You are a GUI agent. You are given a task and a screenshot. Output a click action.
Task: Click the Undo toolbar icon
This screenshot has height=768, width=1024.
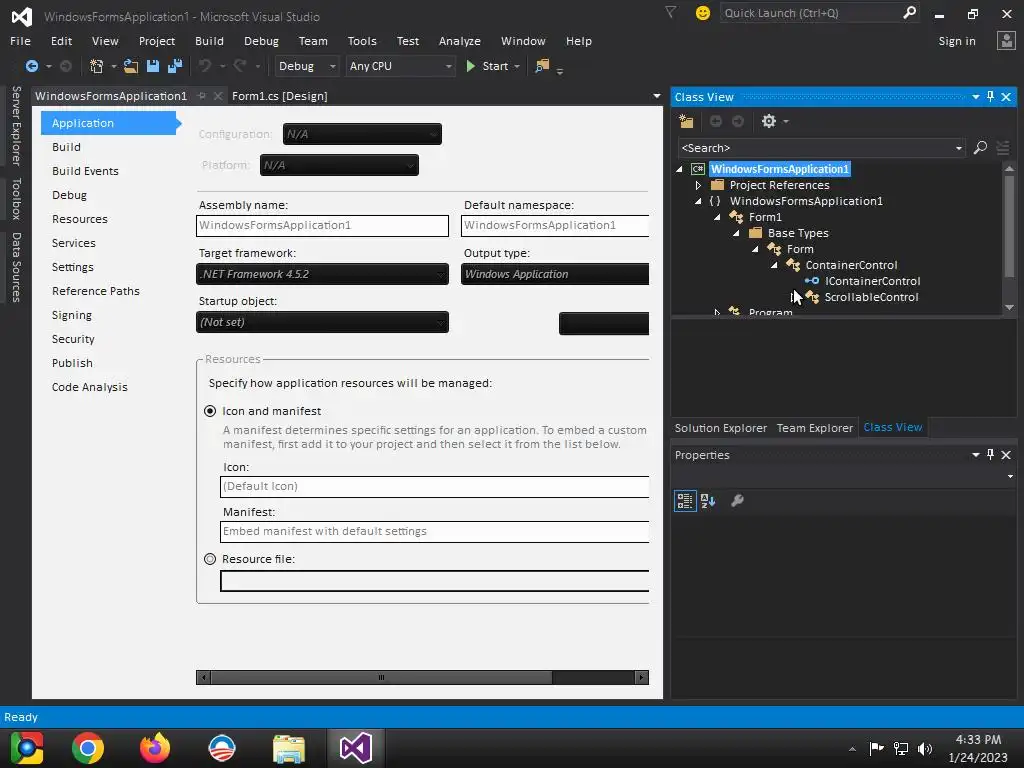(x=205, y=66)
